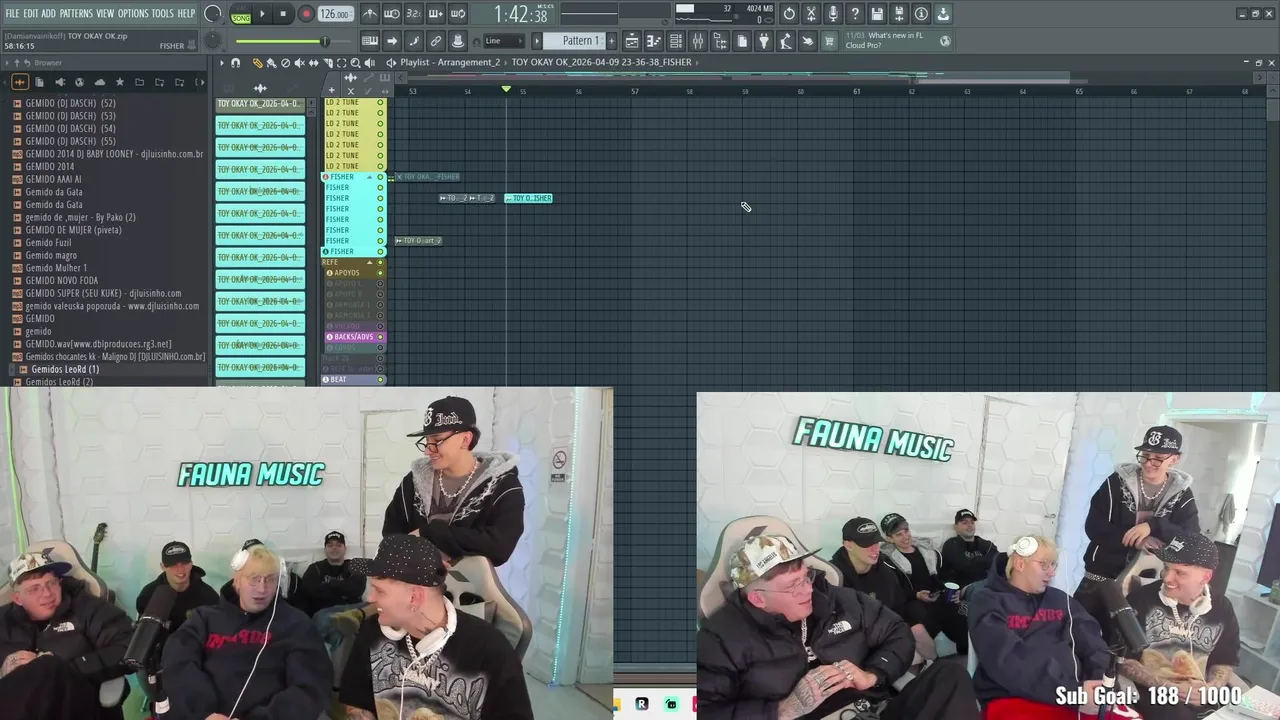Mute the BEAT track

click(380, 380)
